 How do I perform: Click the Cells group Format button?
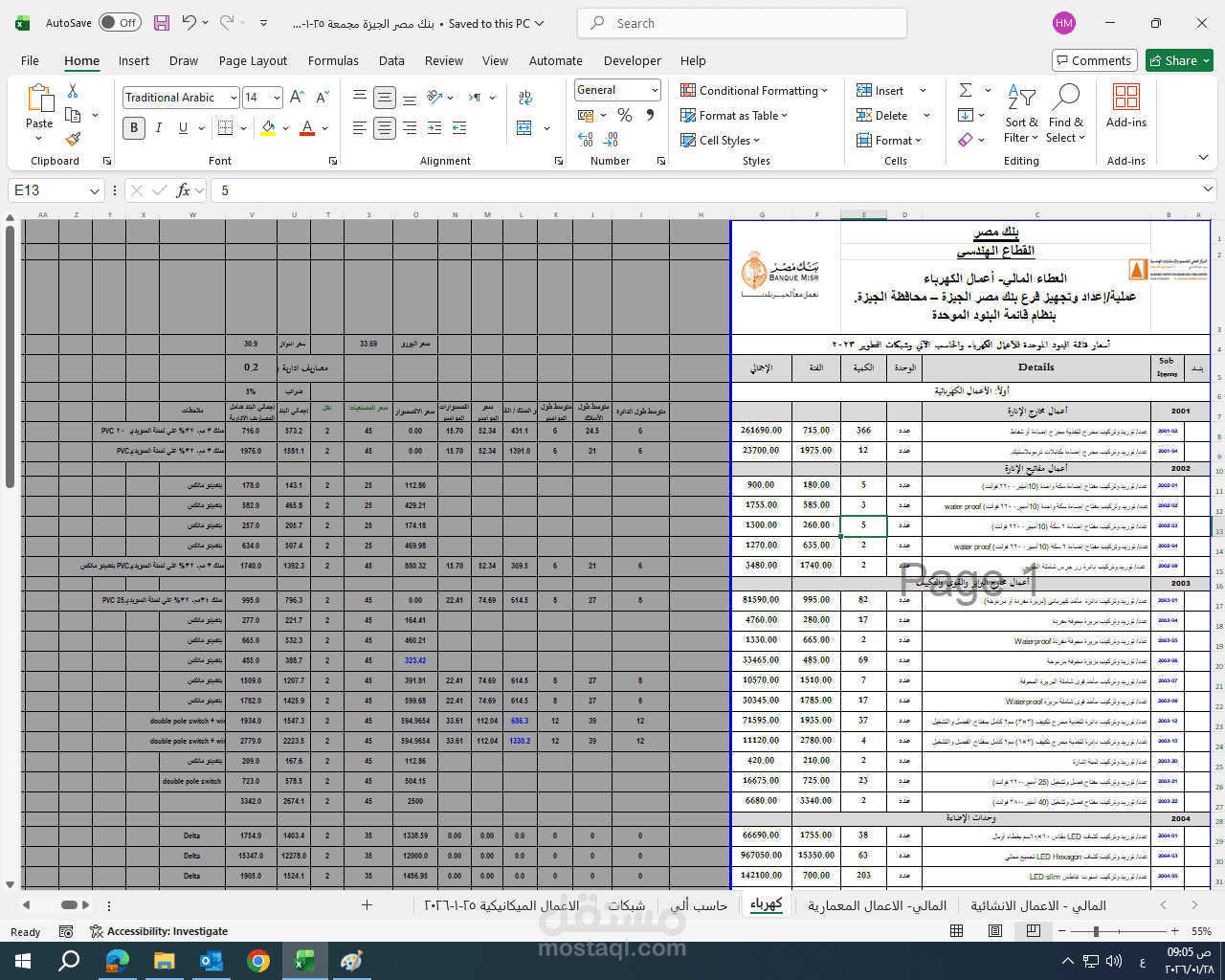[x=889, y=140]
